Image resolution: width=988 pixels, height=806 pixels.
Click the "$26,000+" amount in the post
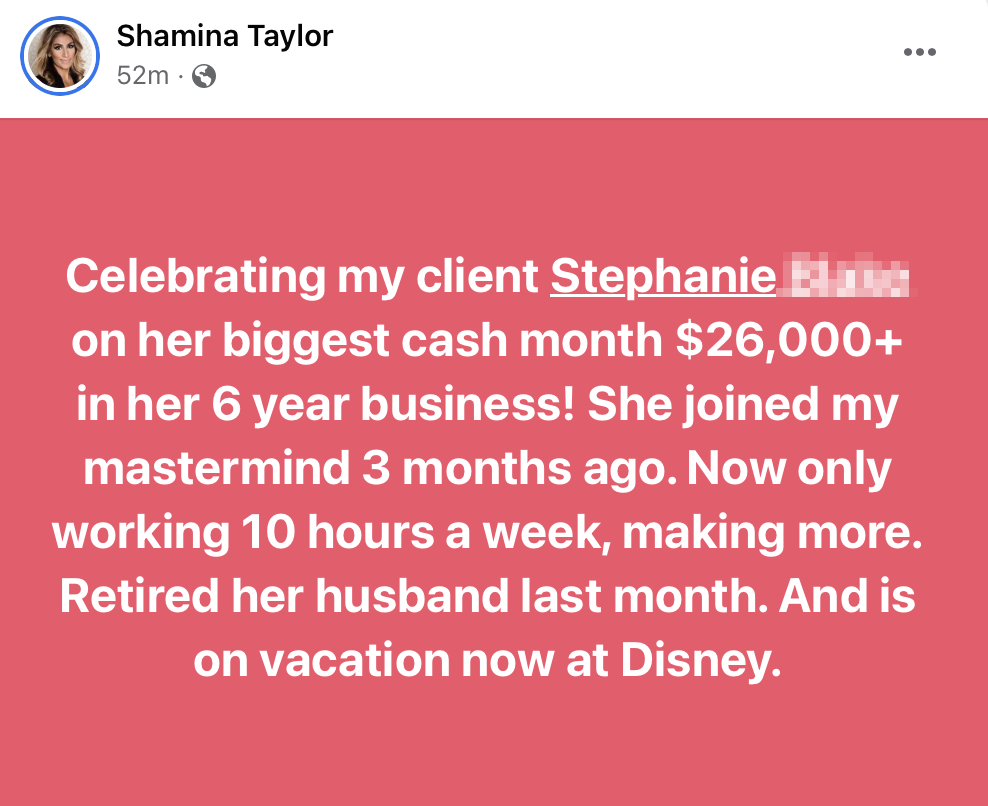789,341
